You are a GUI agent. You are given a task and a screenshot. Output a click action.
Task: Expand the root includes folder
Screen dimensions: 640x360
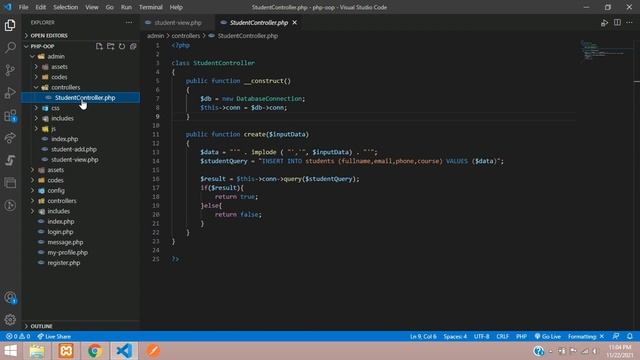[x=58, y=211]
